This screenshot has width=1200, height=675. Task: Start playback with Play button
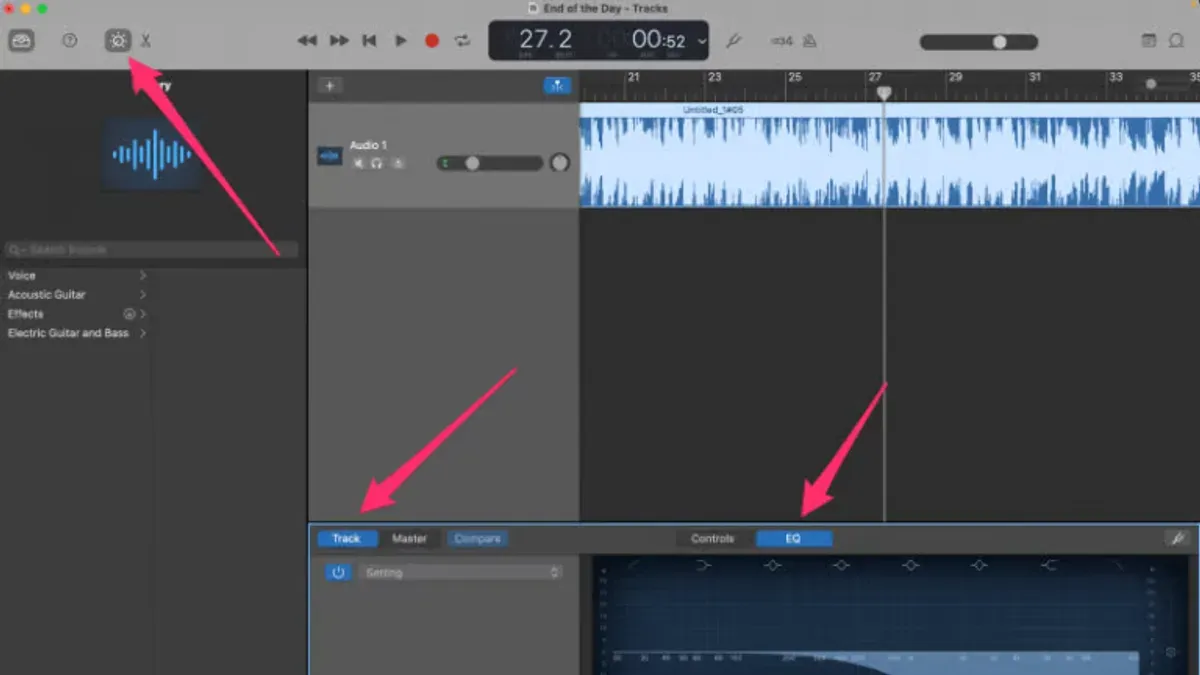point(401,41)
